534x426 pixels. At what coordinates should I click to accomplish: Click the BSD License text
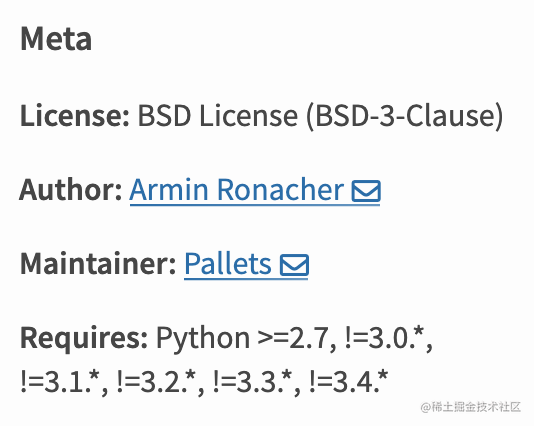click(218, 116)
